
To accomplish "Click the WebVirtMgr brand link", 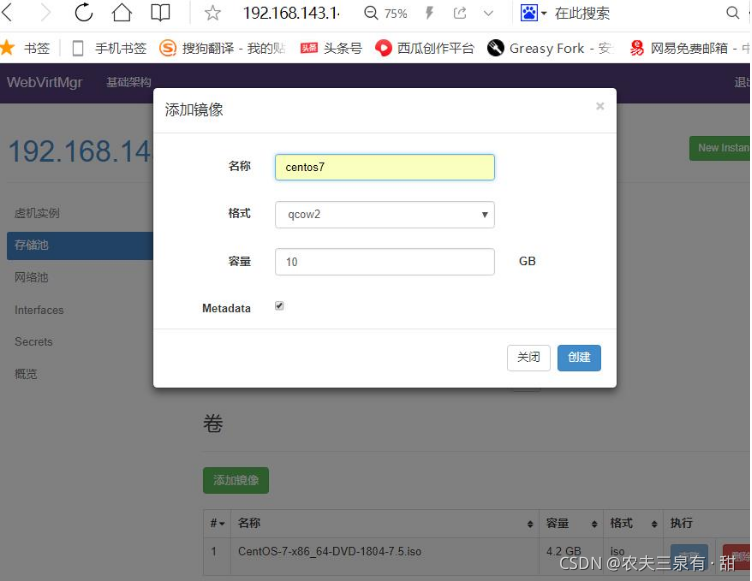I will (45, 82).
